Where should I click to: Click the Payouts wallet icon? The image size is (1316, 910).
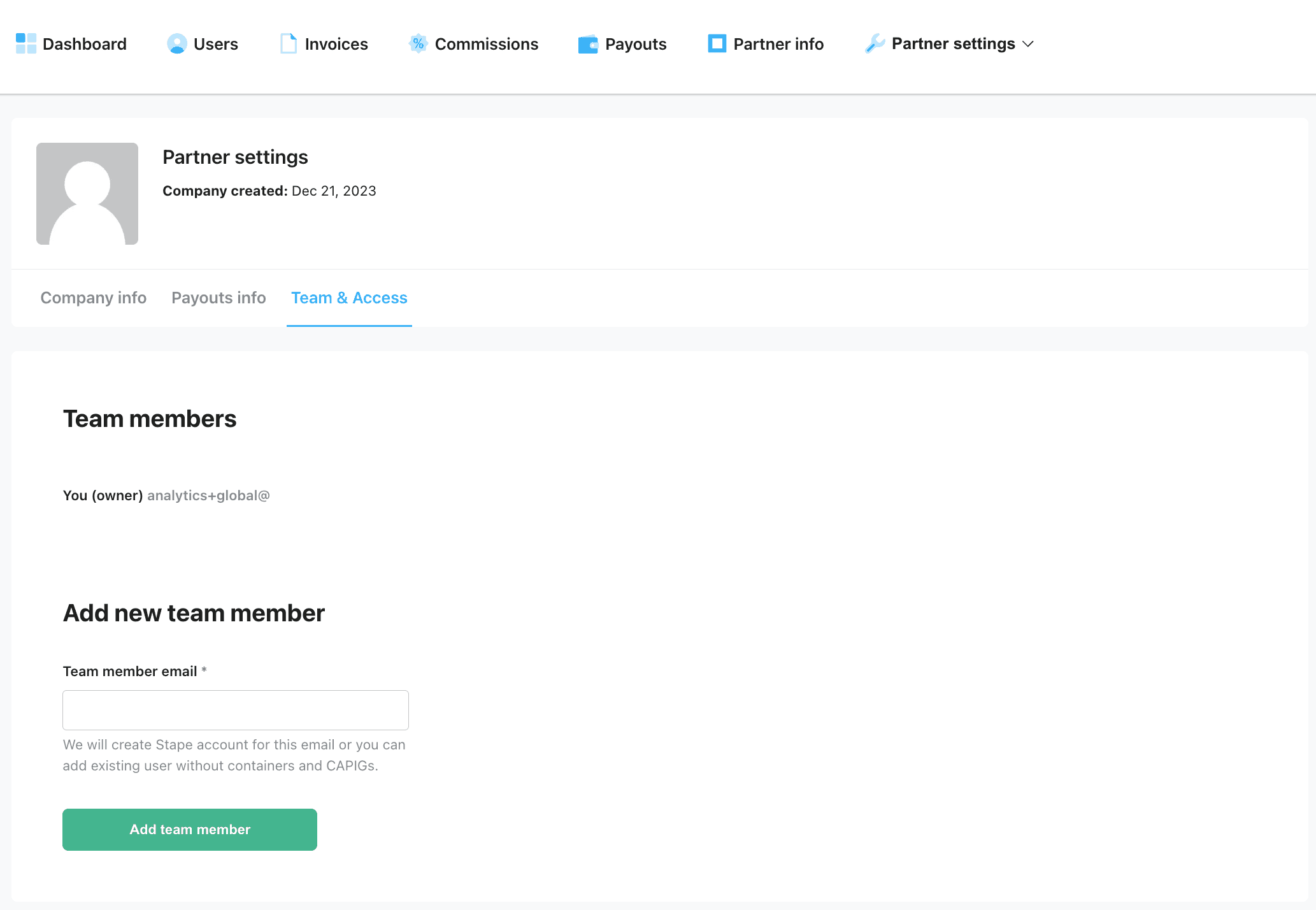(588, 44)
